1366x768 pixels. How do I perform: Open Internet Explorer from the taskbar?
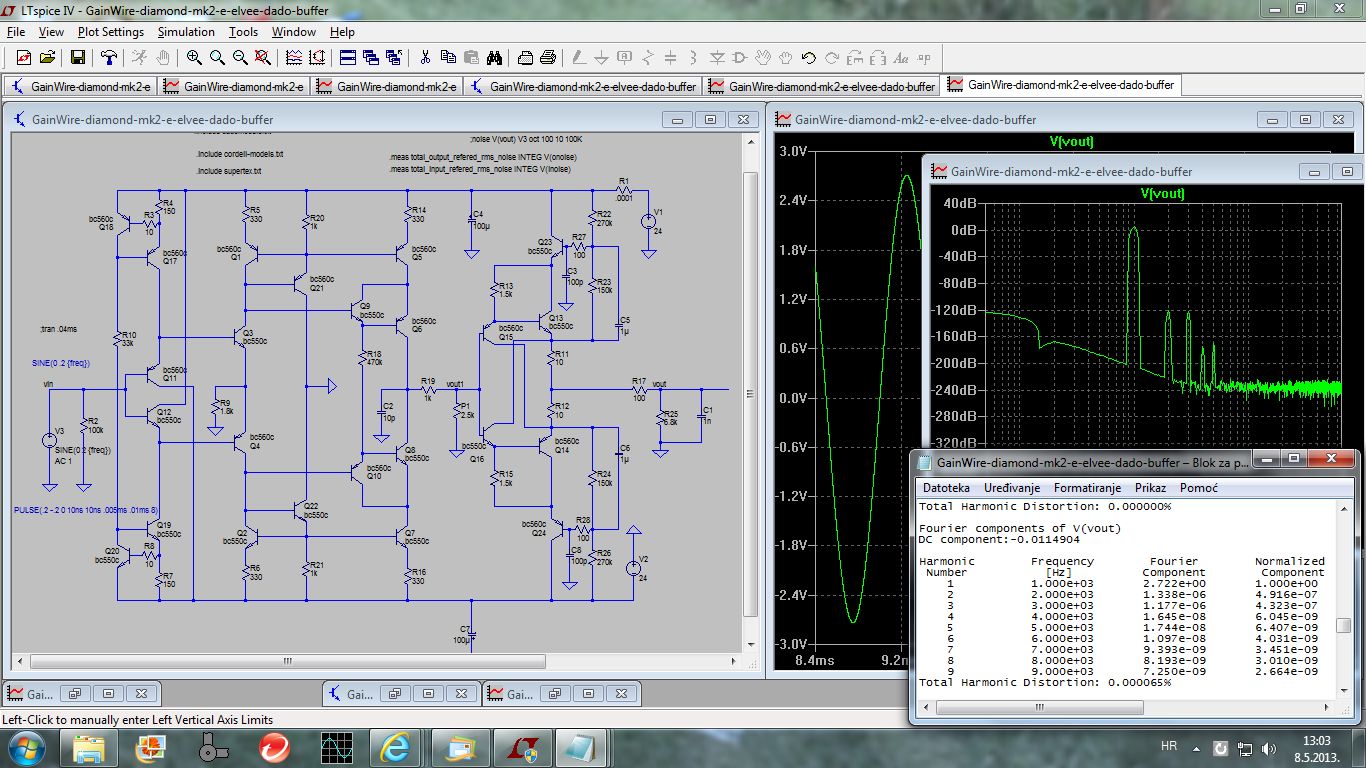(396, 747)
